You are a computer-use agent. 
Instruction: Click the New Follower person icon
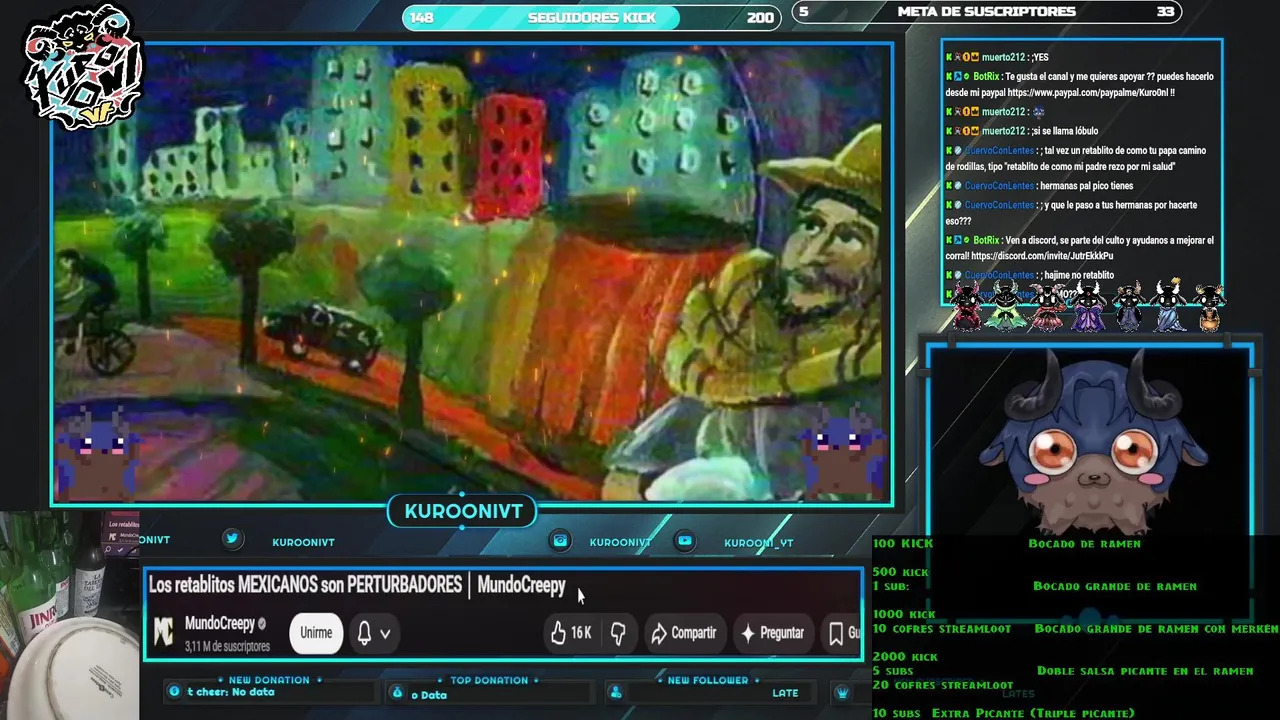(x=615, y=692)
